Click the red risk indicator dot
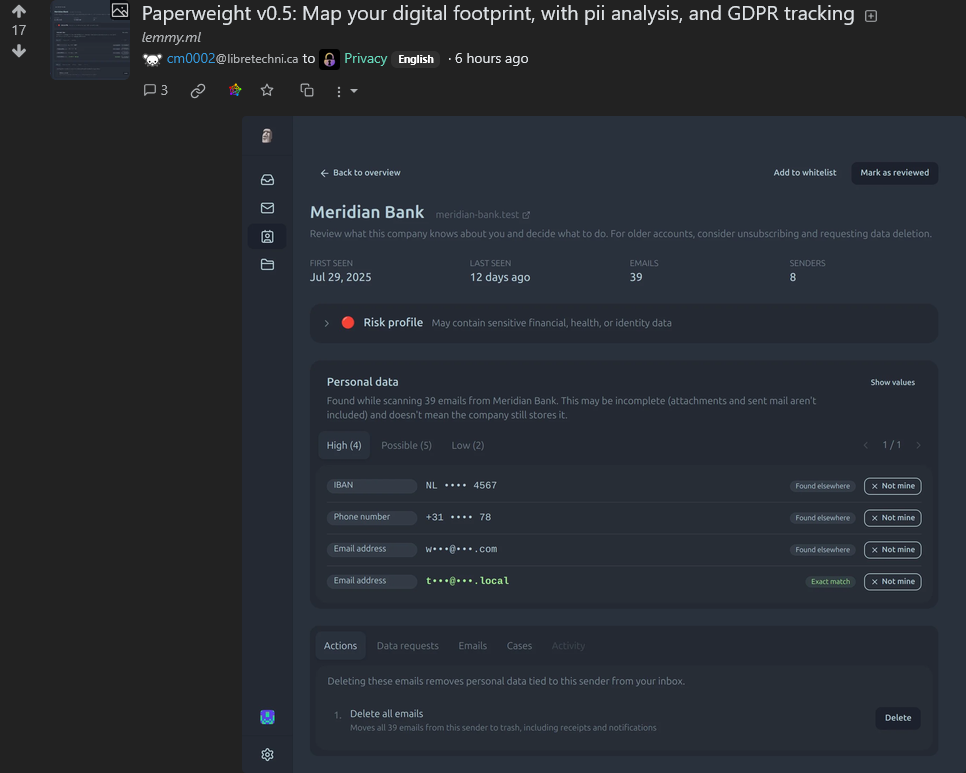 (x=348, y=323)
